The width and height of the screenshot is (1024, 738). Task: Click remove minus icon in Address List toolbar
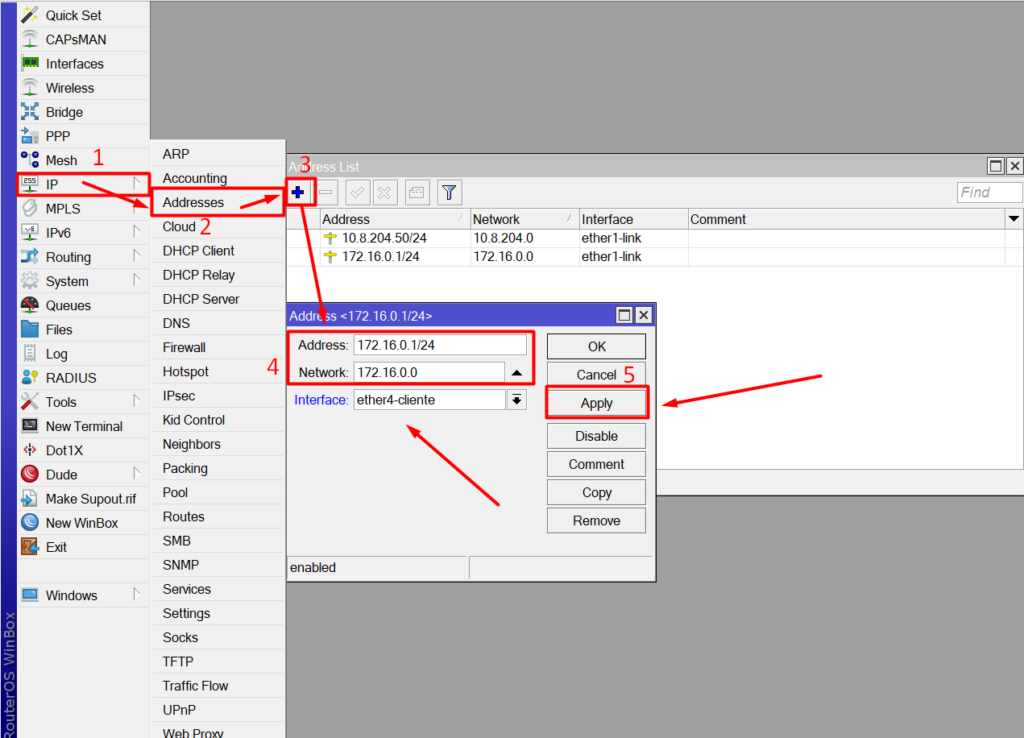[326, 193]
